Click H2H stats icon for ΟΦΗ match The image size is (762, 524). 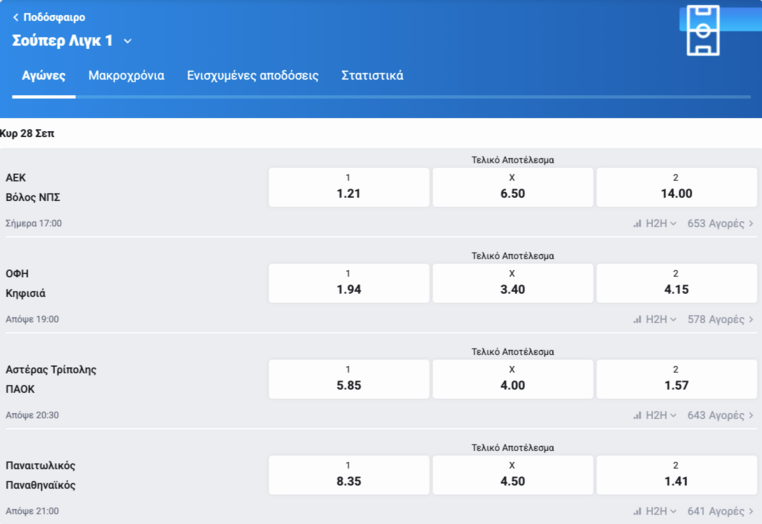[x=637, y=319]
